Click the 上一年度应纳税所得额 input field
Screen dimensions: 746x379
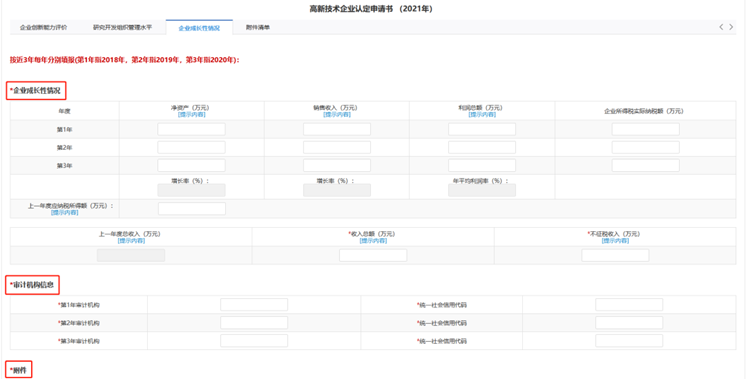[x=192, y=209]
